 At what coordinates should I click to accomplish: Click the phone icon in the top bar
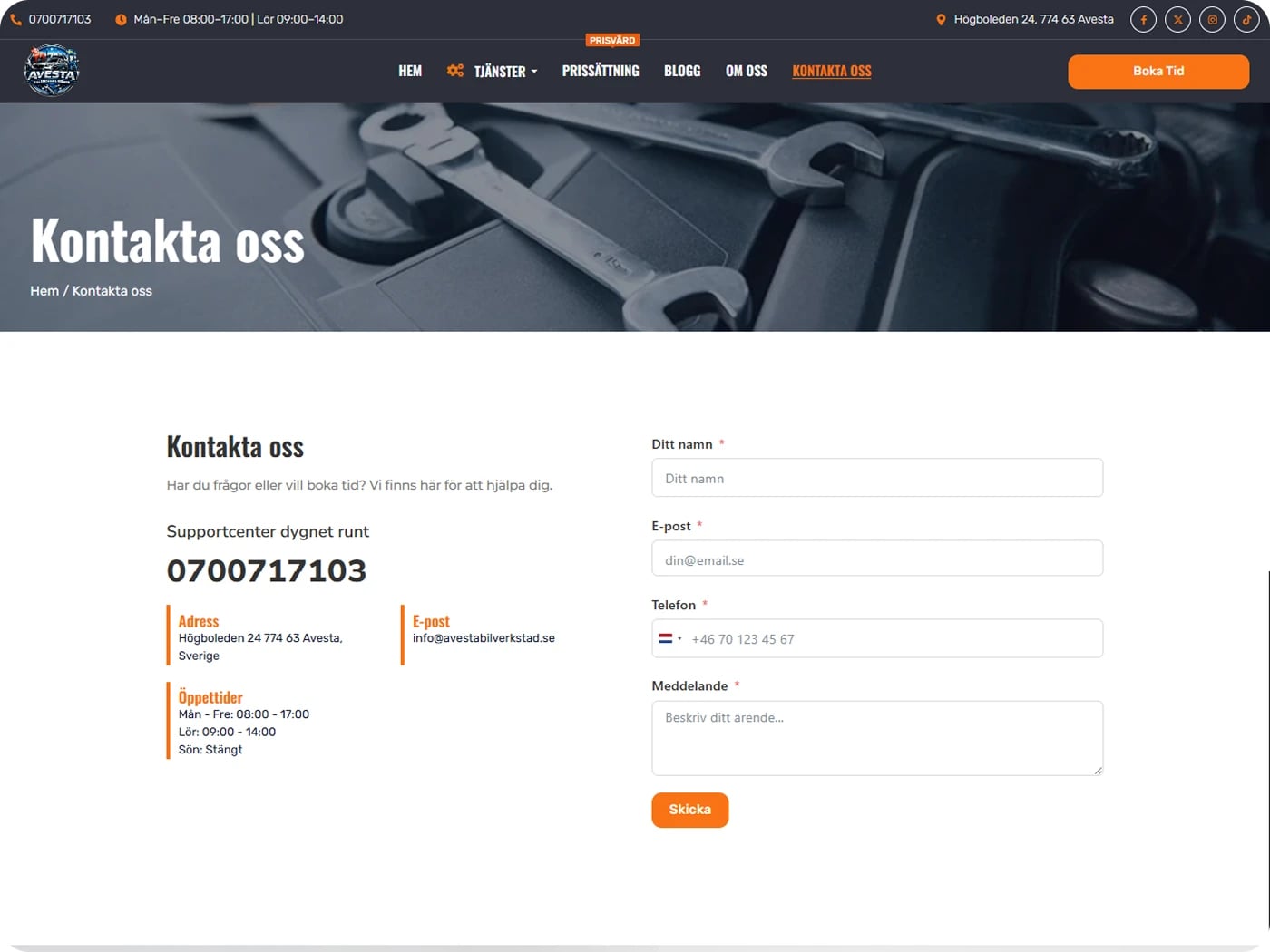point(15,19)
